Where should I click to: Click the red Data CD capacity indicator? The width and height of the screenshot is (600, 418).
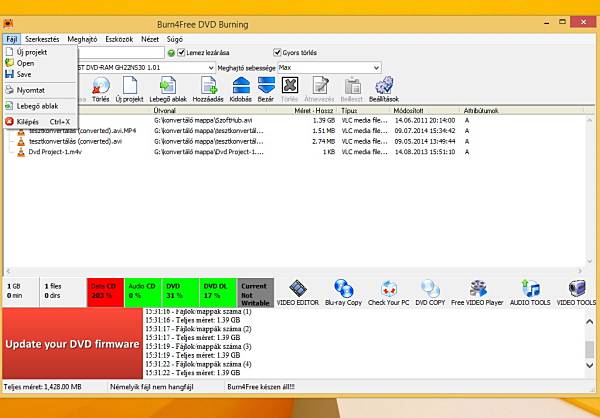pos(105,292)
